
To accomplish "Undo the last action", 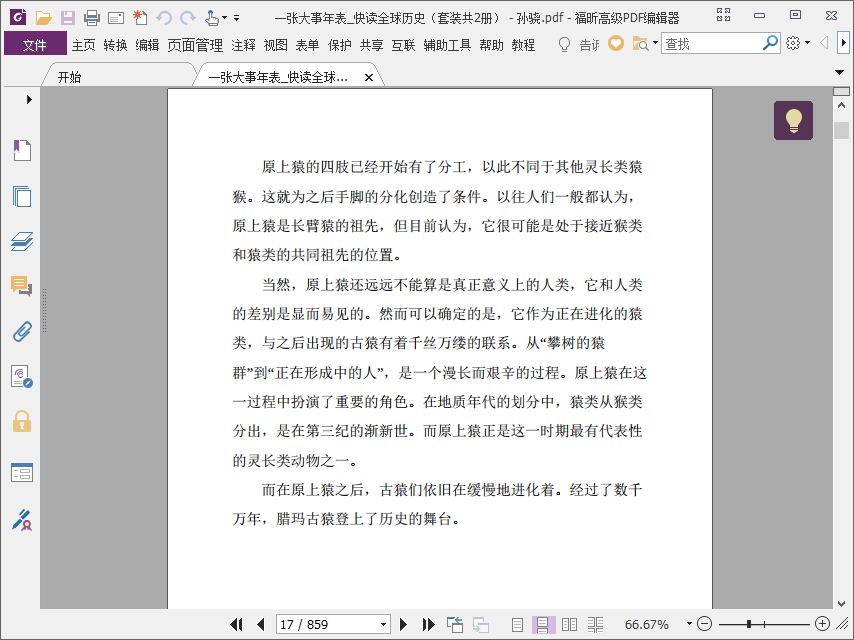I will (x=164, y=18).
